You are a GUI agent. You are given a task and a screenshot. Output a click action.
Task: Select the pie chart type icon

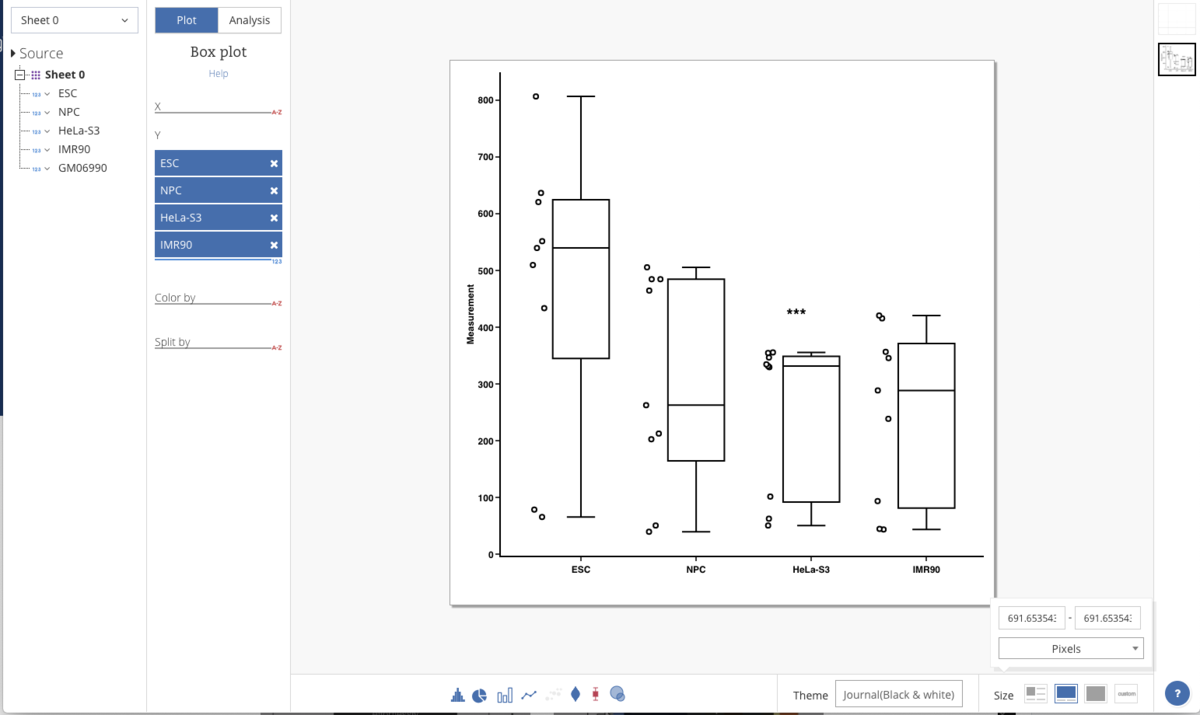coord(480,694)
